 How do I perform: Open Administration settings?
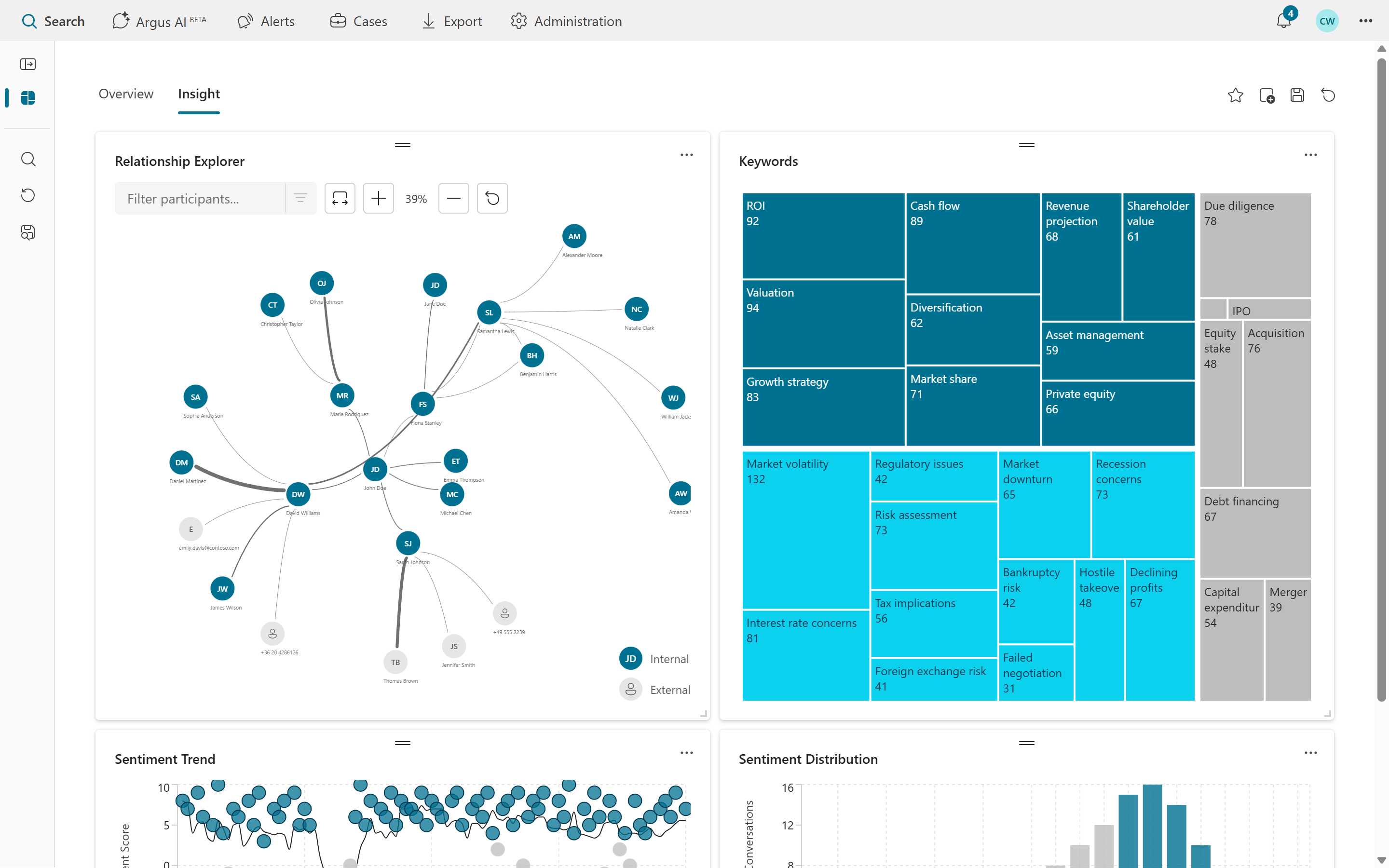tap(566, 21)
